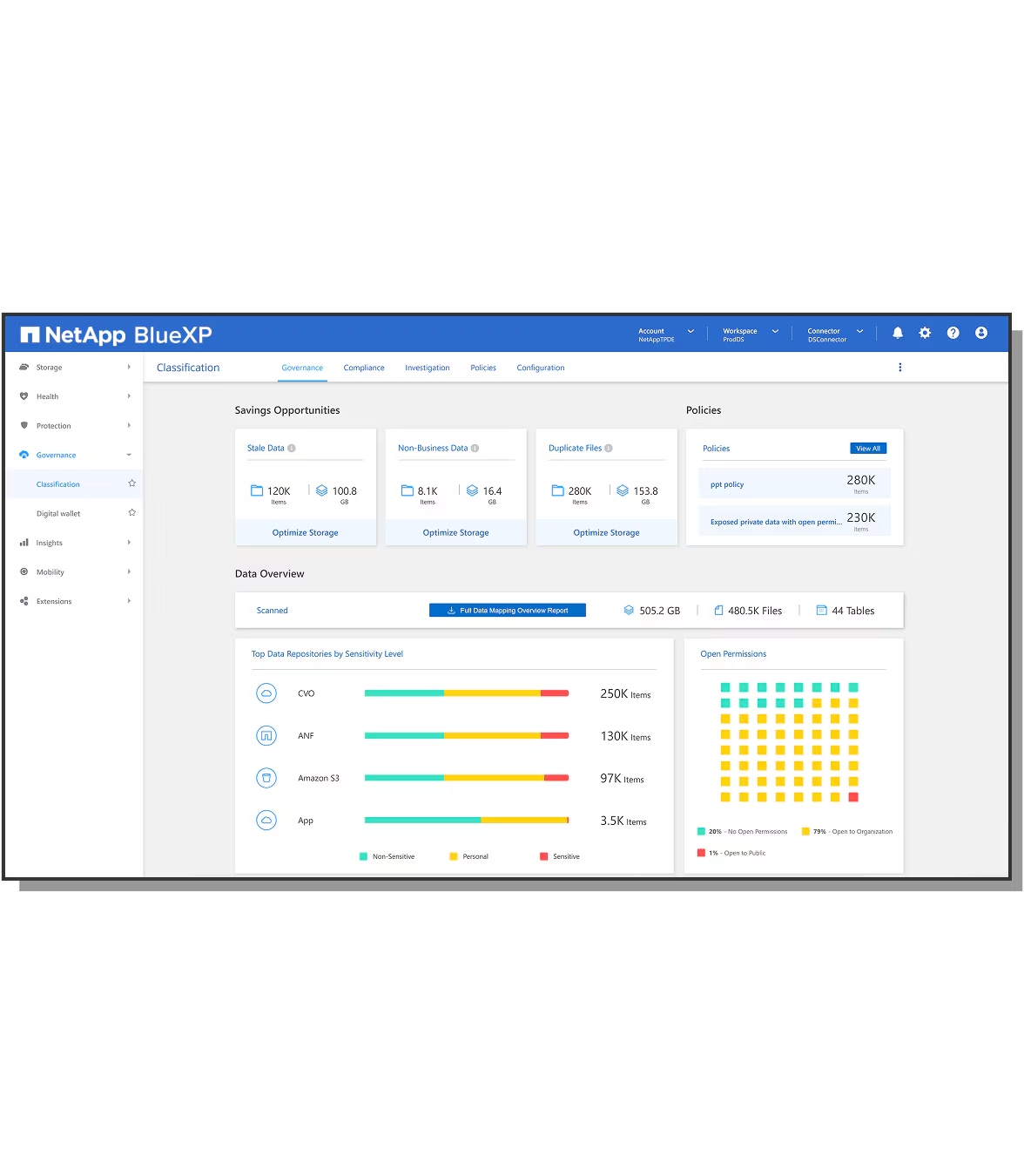Expand the Storage sidebar section
Viewport: 1024px width, 1176px height.
[x=75, y=368]
